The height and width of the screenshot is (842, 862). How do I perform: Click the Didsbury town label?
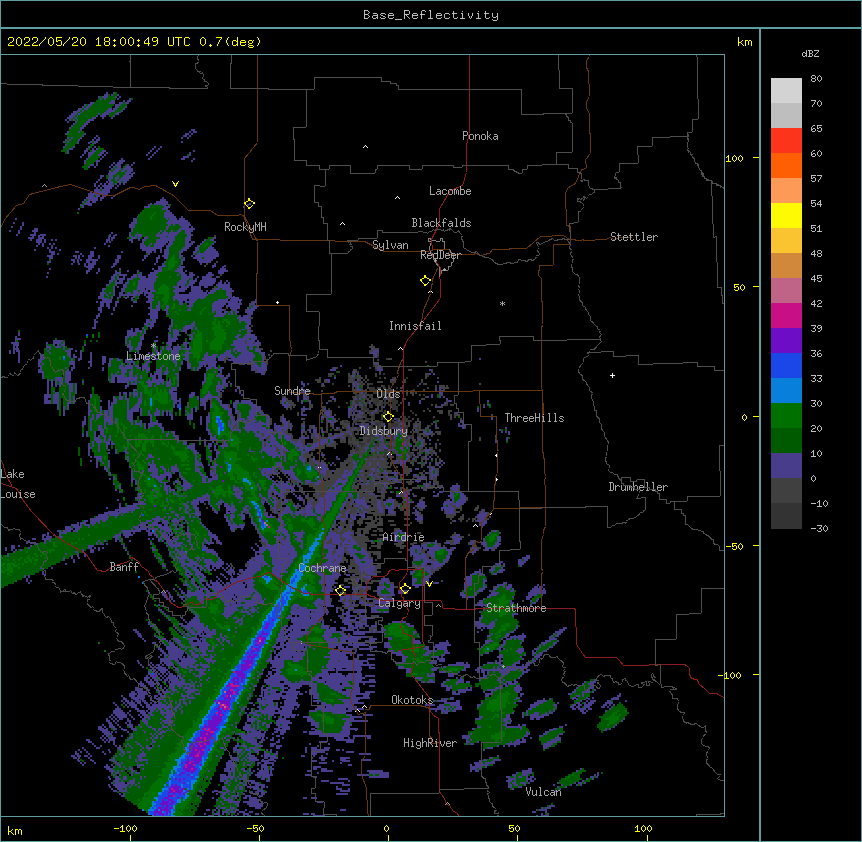tap(384, 431)
